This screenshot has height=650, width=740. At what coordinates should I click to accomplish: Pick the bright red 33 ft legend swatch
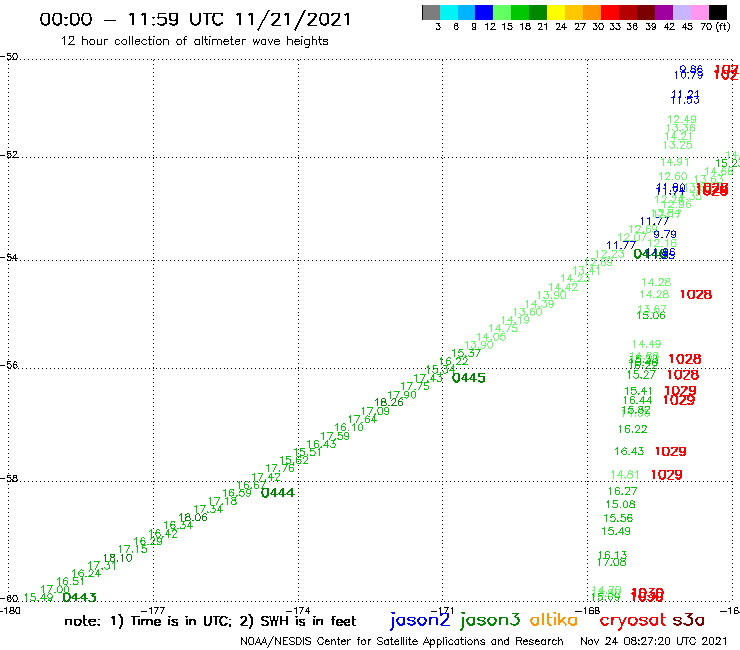[610, 13]
